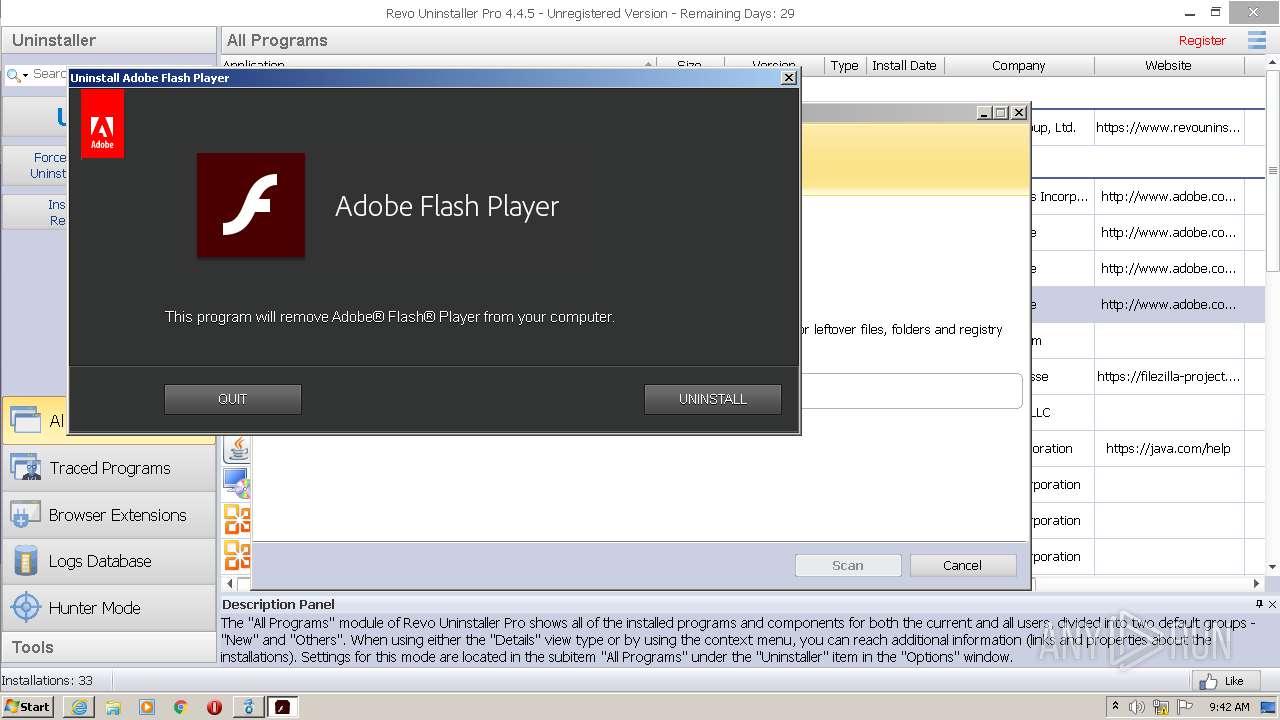Click the highlighted row's adobe.com website
This screenshot has height=720, width=1280.
[1168, 305]
